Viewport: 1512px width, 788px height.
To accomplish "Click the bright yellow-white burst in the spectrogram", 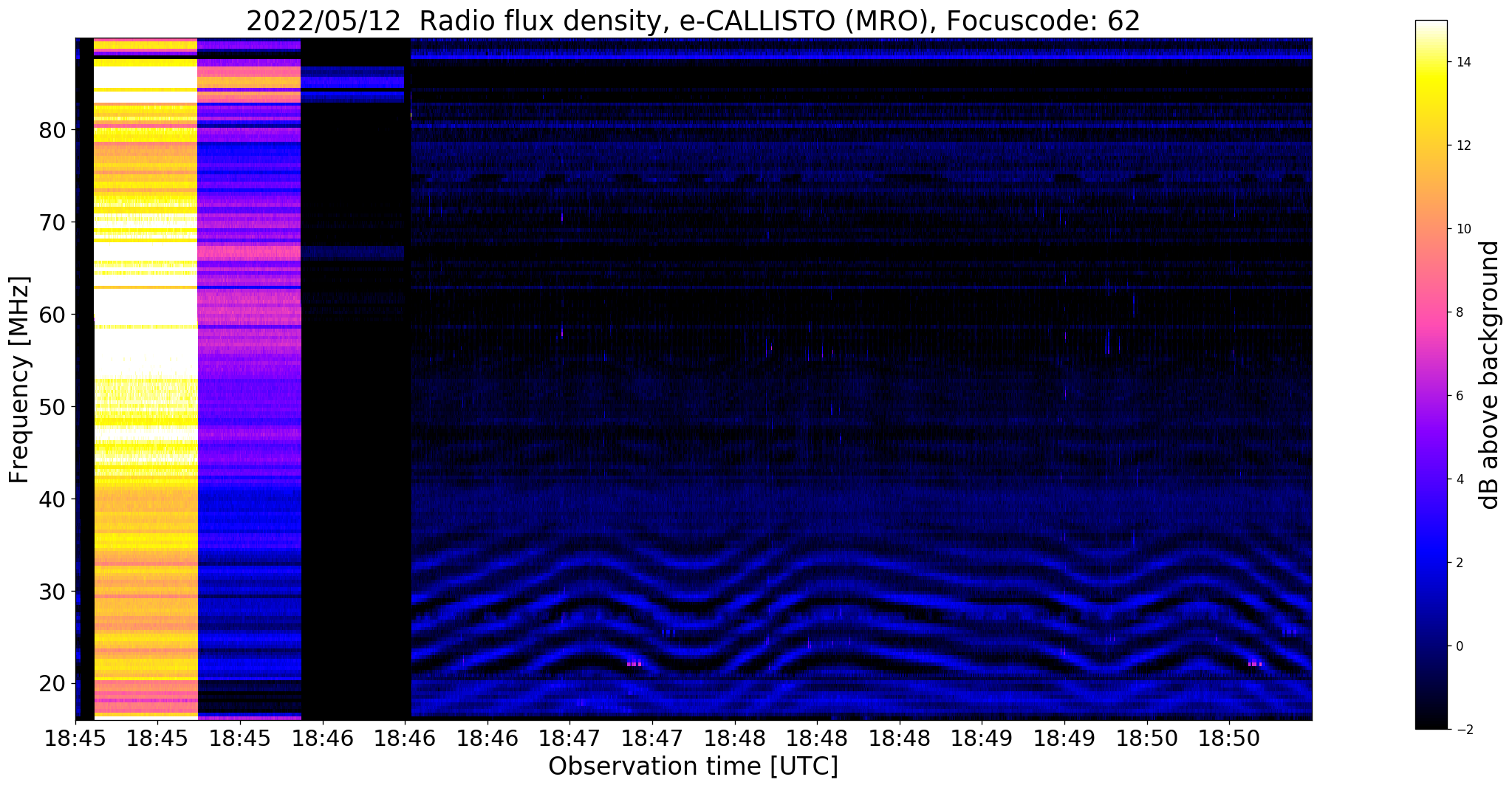I will [146, 379].
